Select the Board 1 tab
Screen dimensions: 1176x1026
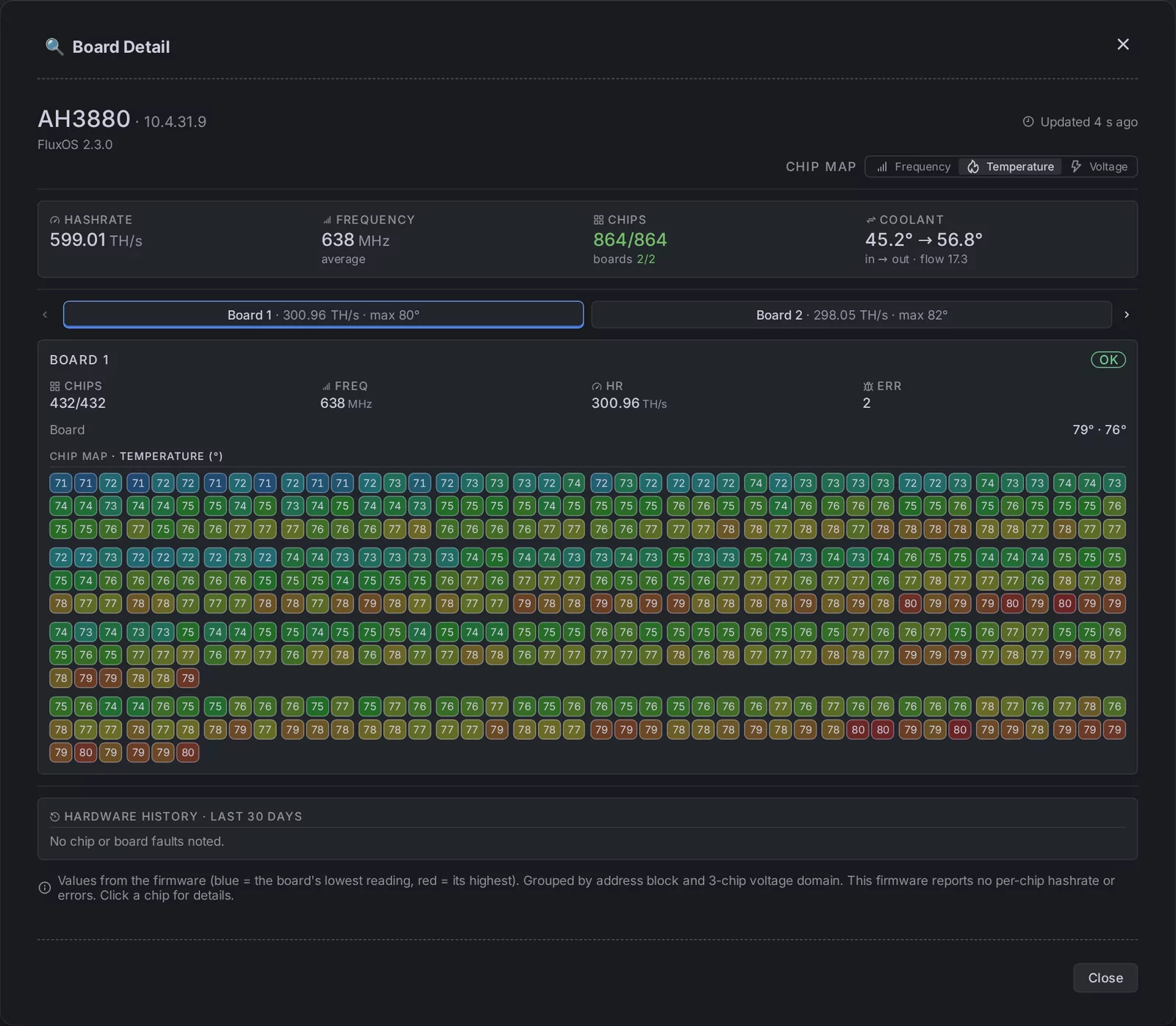coord(323,315)
